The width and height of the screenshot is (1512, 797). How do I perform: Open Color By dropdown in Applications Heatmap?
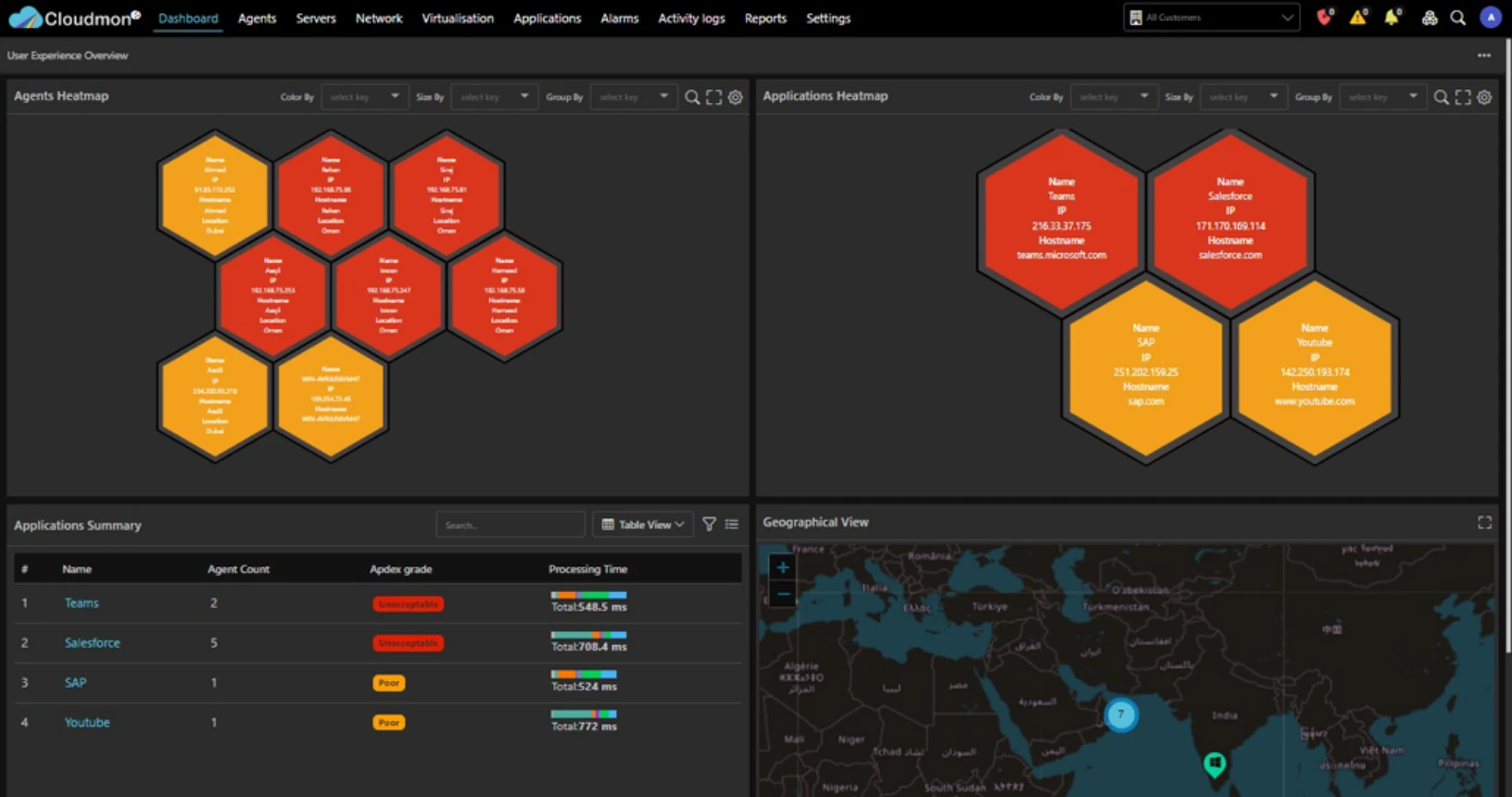[x=1114, y=96]
